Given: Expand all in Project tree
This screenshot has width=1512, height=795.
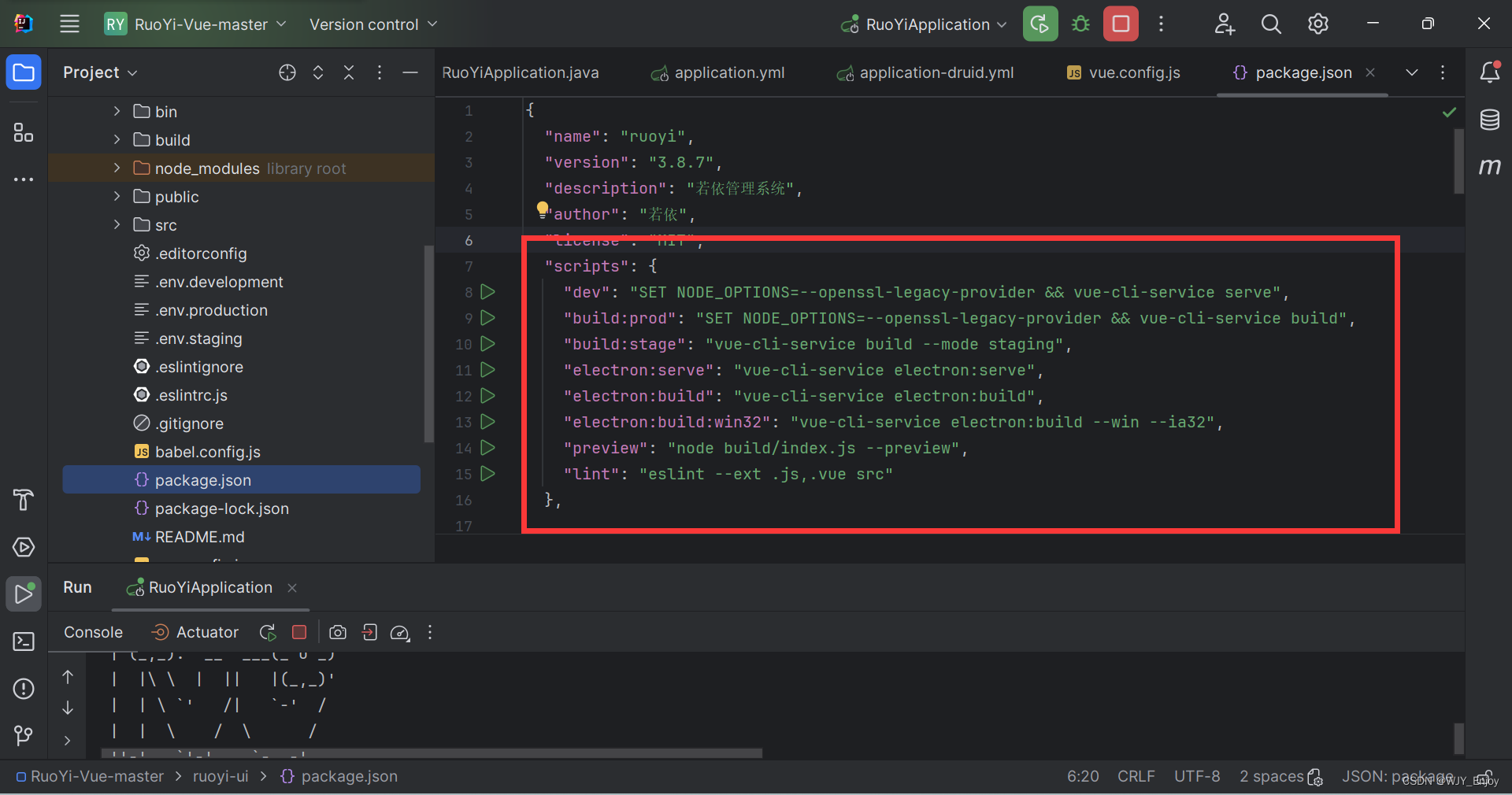Looking at the screenshot, I should point(318,72).
